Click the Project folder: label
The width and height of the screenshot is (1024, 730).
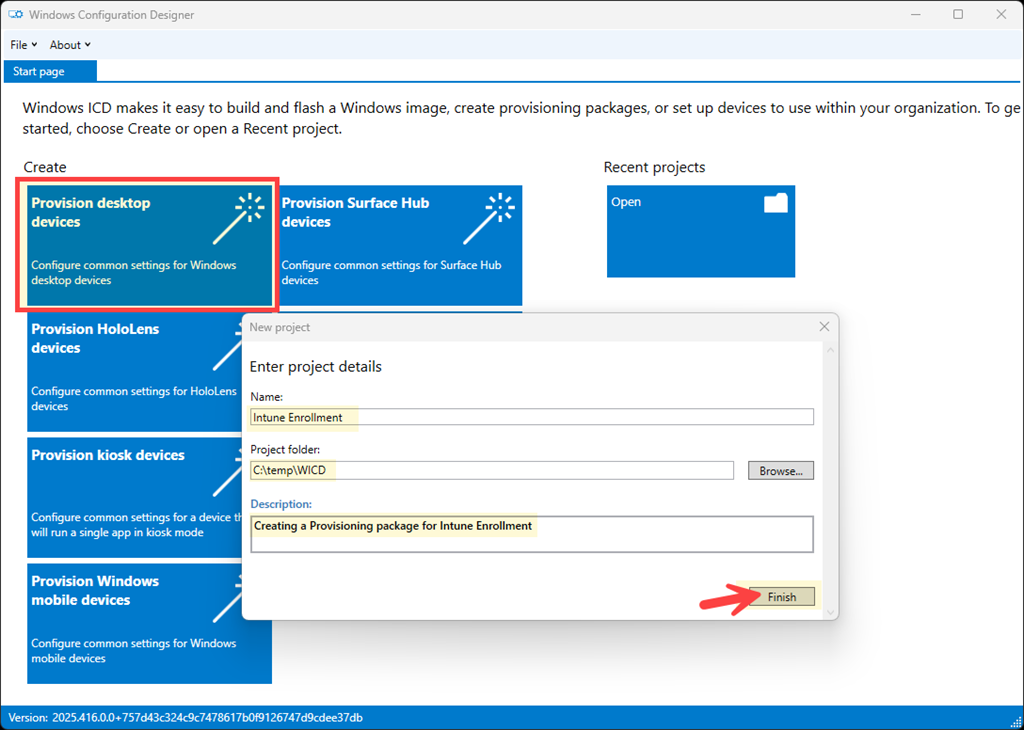click(285, 449)
